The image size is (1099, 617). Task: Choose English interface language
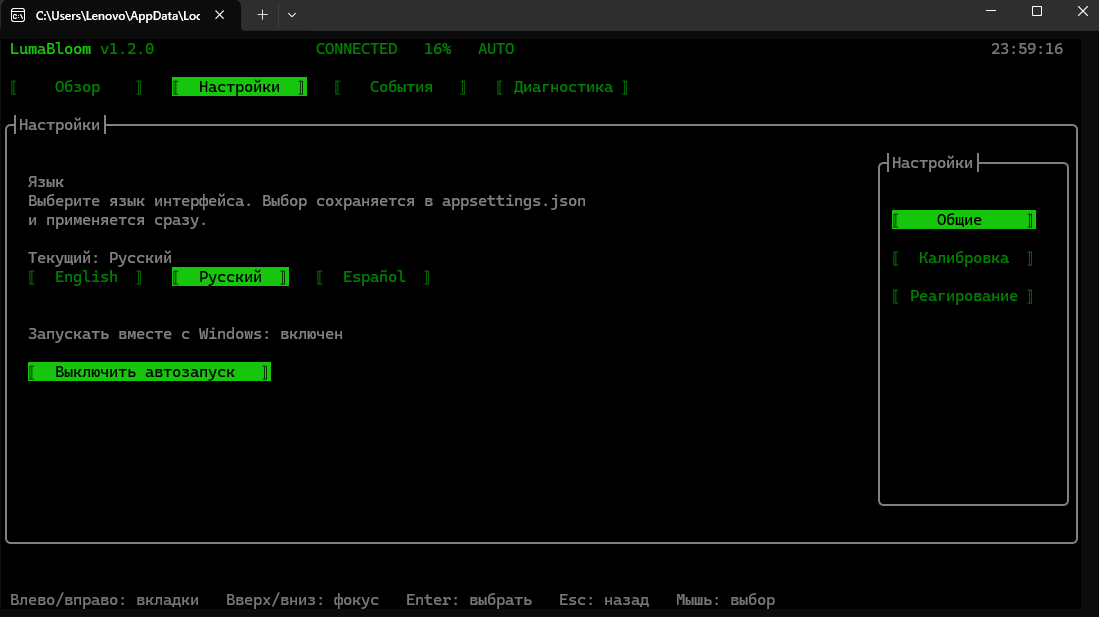pos(86,277)
